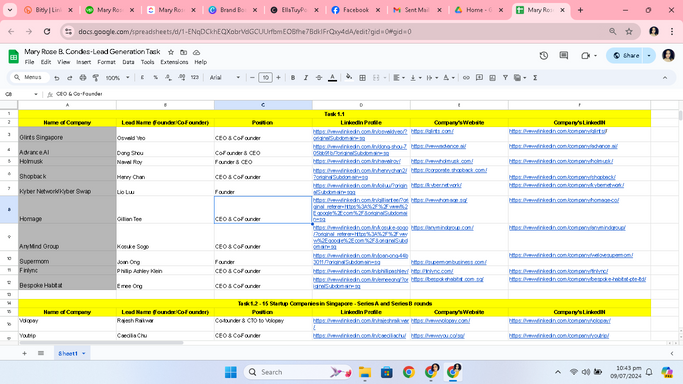Click the undo icon in the toolbar
Viewport: 683px width, 384px height.
coord(57,78)
